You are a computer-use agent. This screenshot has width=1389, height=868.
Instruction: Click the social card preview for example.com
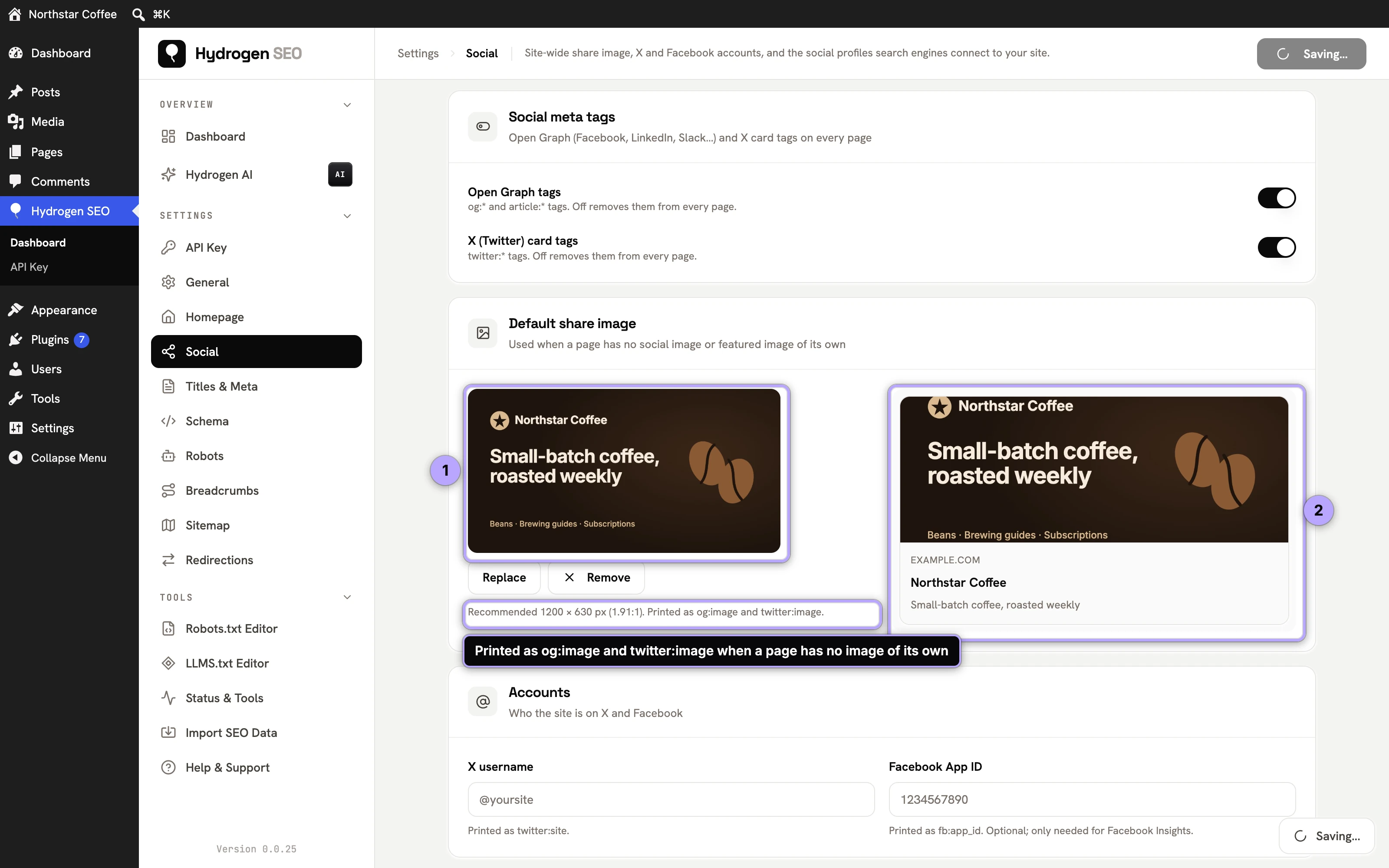(1094, 510)
